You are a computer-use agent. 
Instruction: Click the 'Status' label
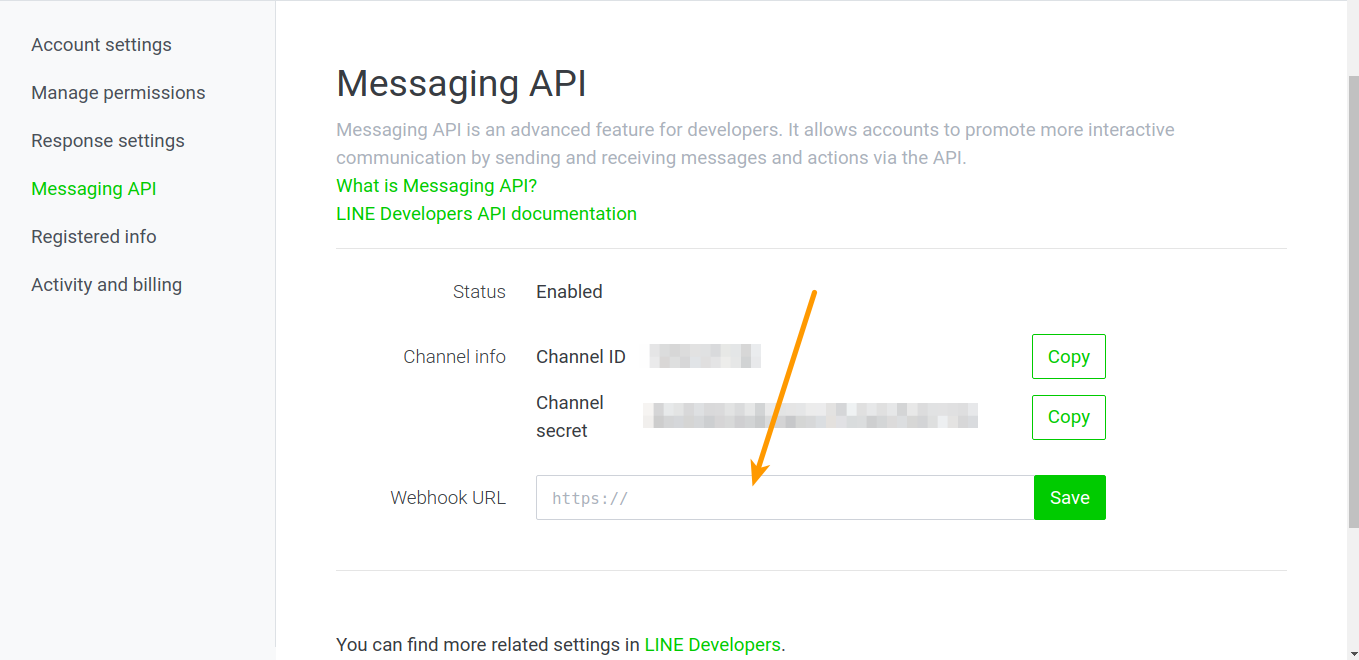(479, 292)
